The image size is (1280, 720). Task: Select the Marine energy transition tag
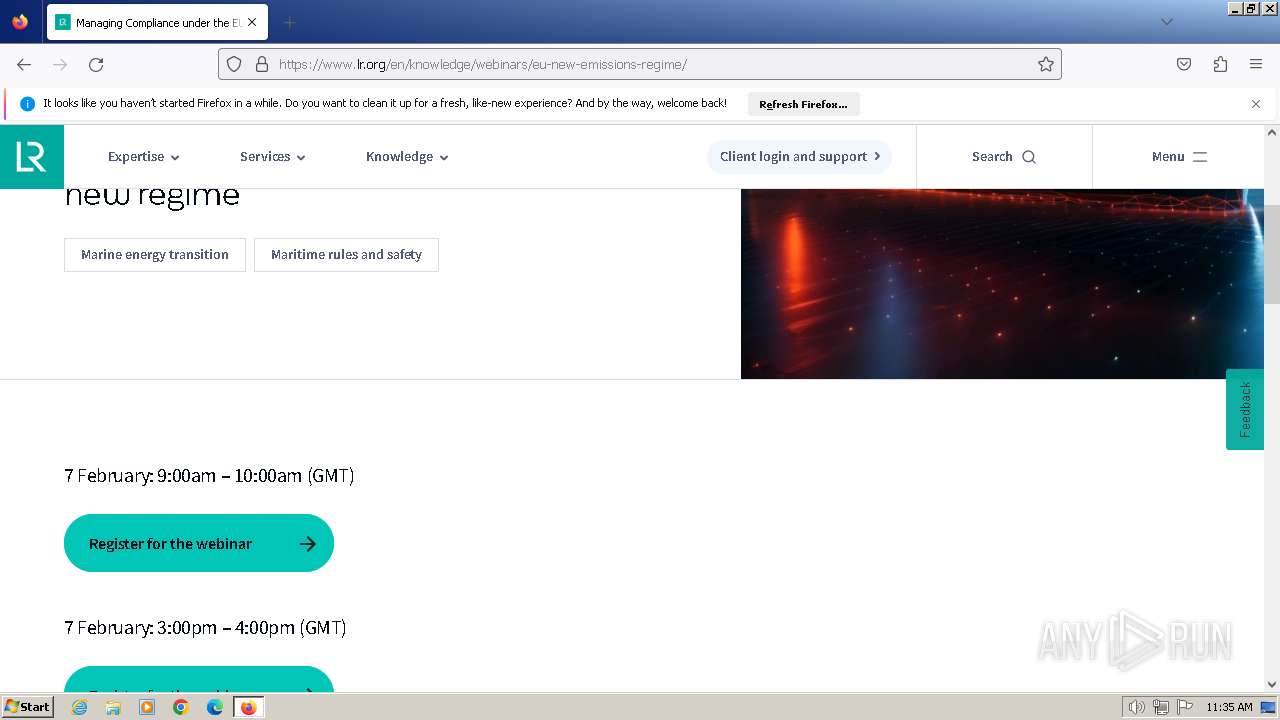coord(155,255)
